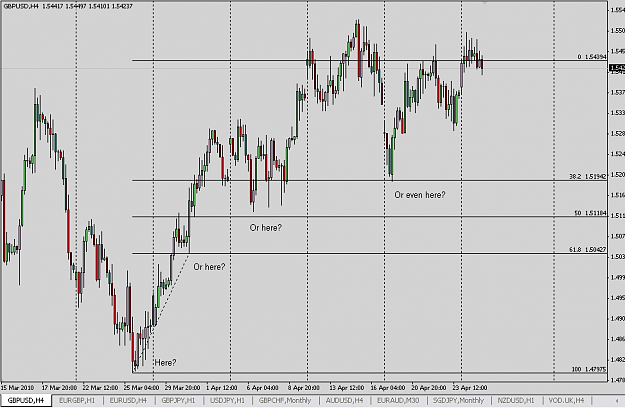The width and height of the screenshot is (625, 408).
Task: Click the current price marker on price scale
Action: coord(617,69)
